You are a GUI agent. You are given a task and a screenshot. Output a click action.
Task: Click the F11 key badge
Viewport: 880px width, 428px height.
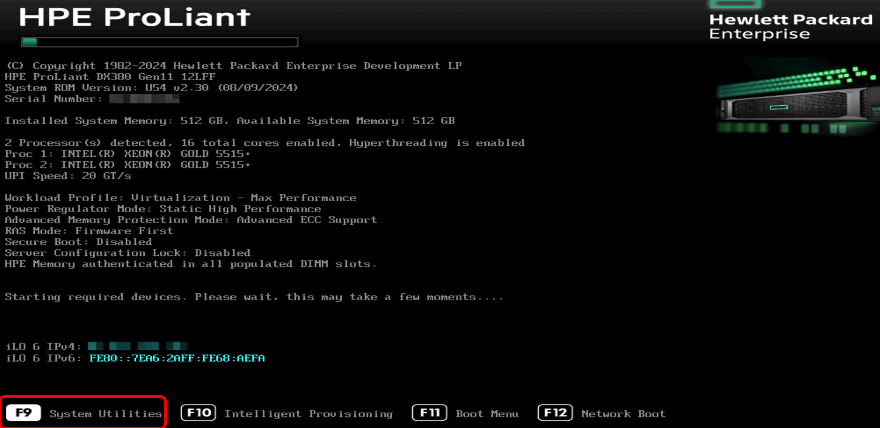[x=429, y=413]
